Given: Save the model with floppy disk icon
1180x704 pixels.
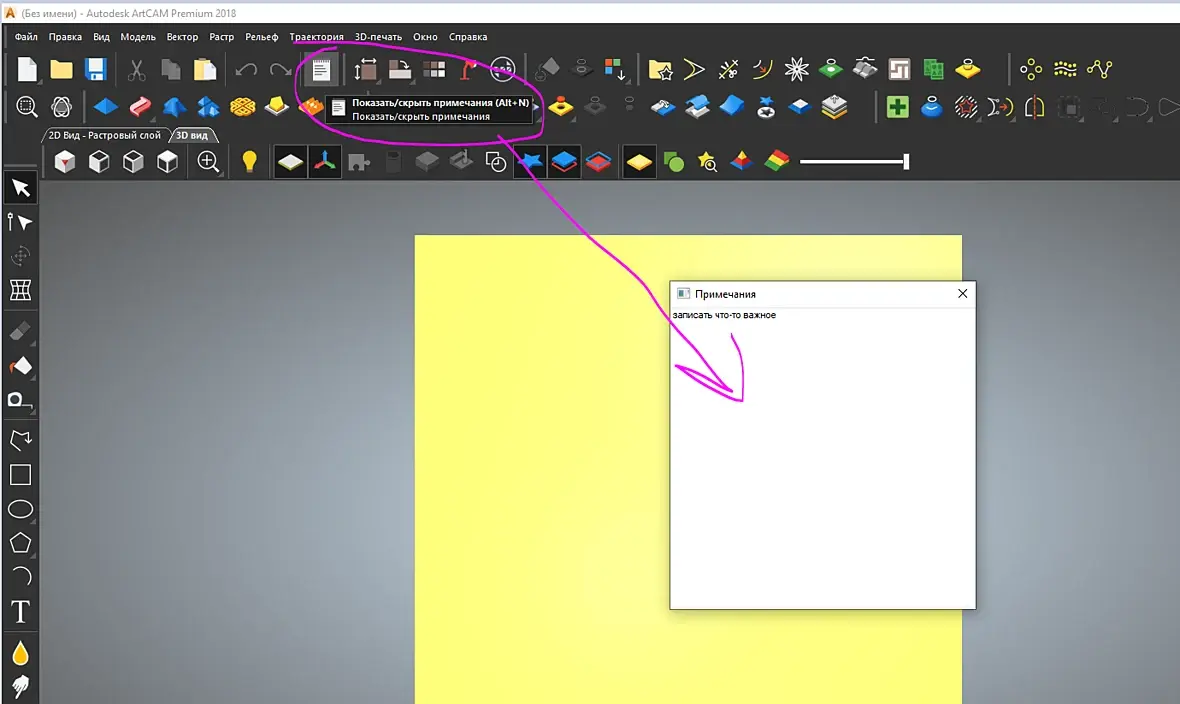Looking at the screenshot, I should (95, 69).
